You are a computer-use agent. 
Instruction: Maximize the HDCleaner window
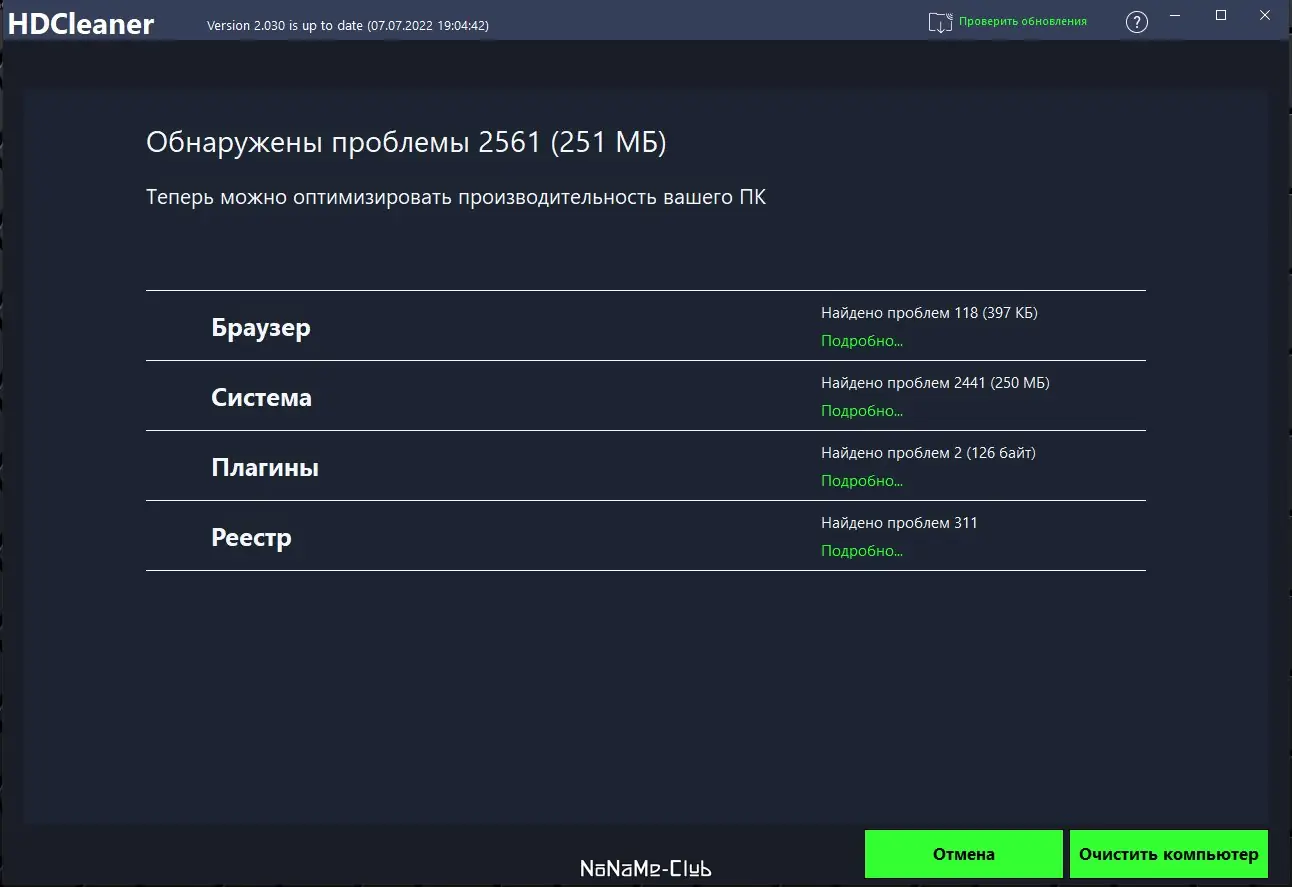coord(1221,15)
